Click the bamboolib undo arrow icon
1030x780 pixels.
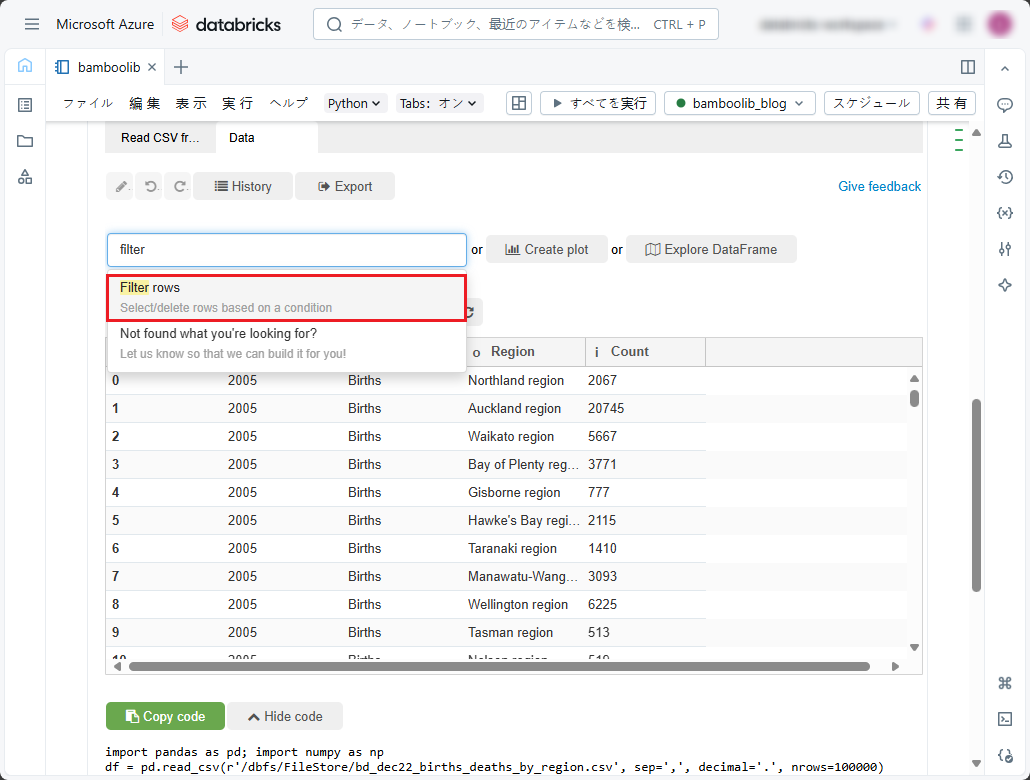(151, 186)
